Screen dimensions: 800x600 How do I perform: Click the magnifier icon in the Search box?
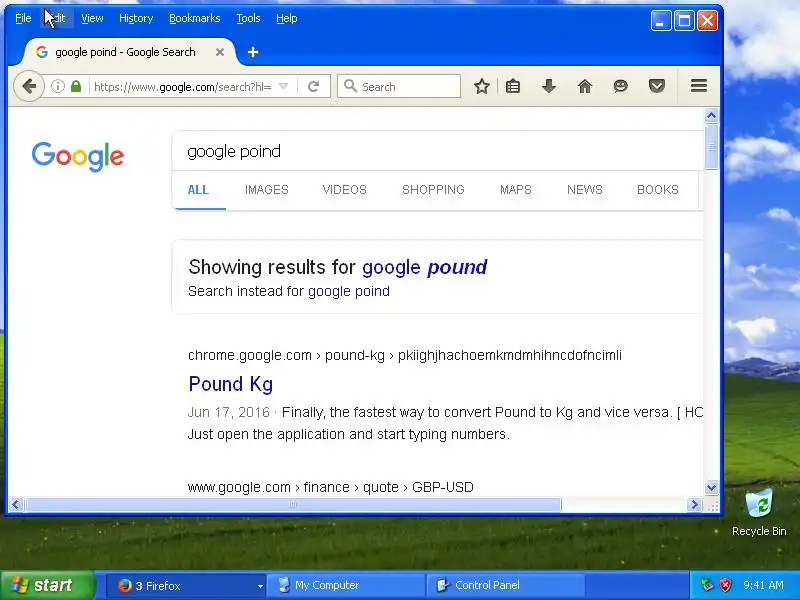(x=350, y=86)
